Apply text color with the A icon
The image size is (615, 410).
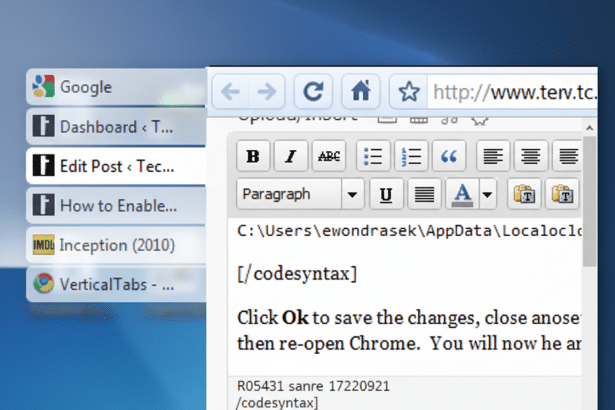click(462, 194)
